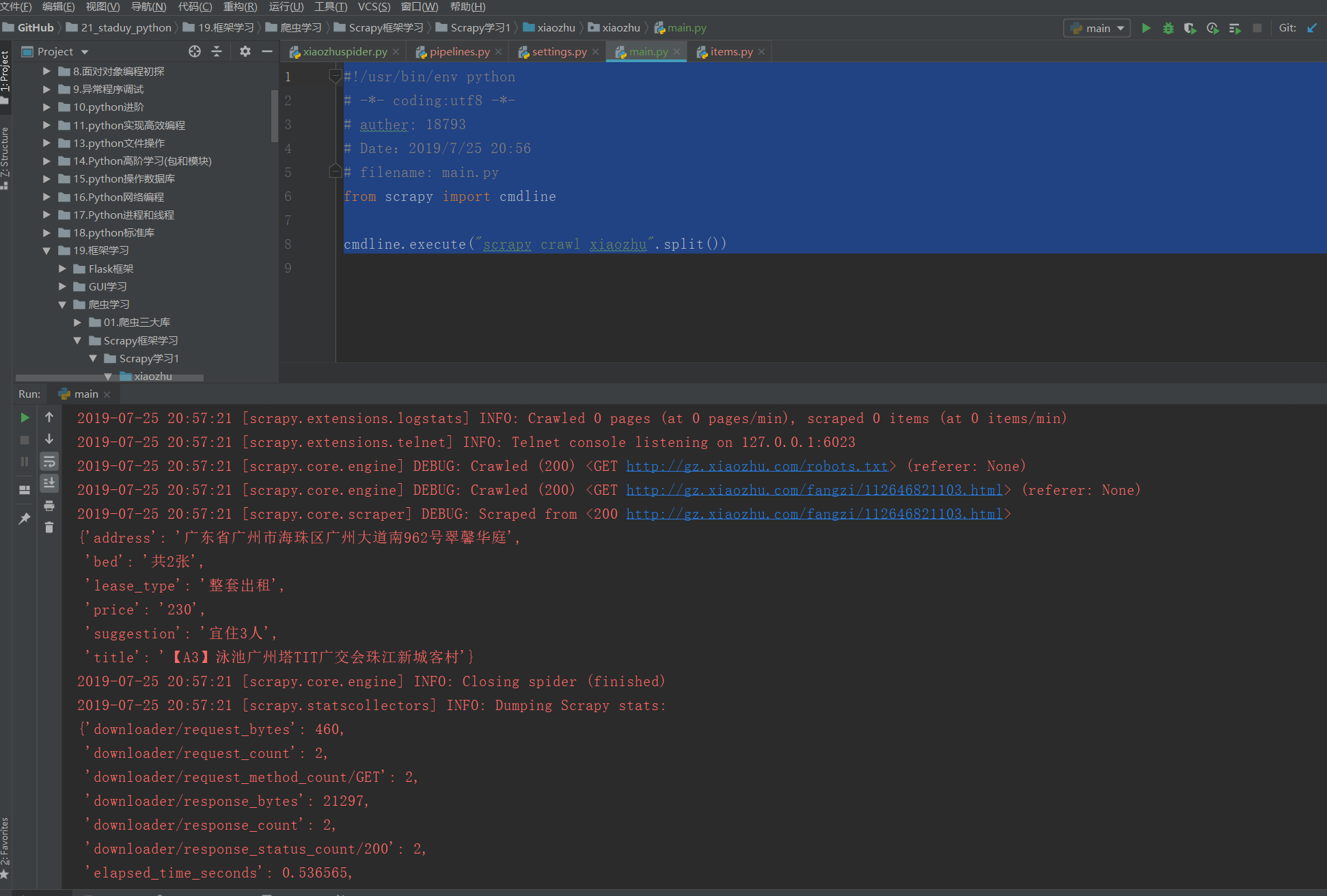
Task: Select the 14.Python高阶学习(包和模块) folder
Action: (142, 161)
